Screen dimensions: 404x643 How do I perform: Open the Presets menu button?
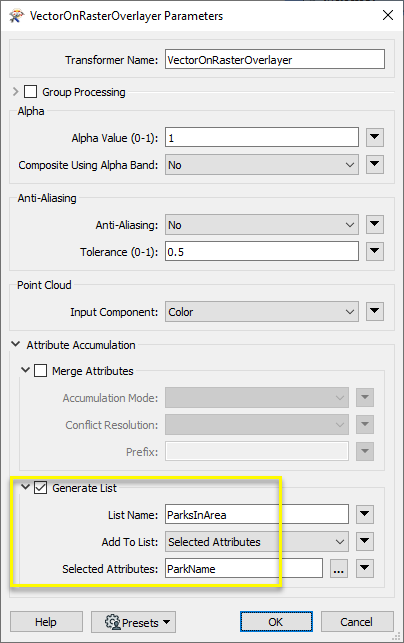click(x=133, y=622)
